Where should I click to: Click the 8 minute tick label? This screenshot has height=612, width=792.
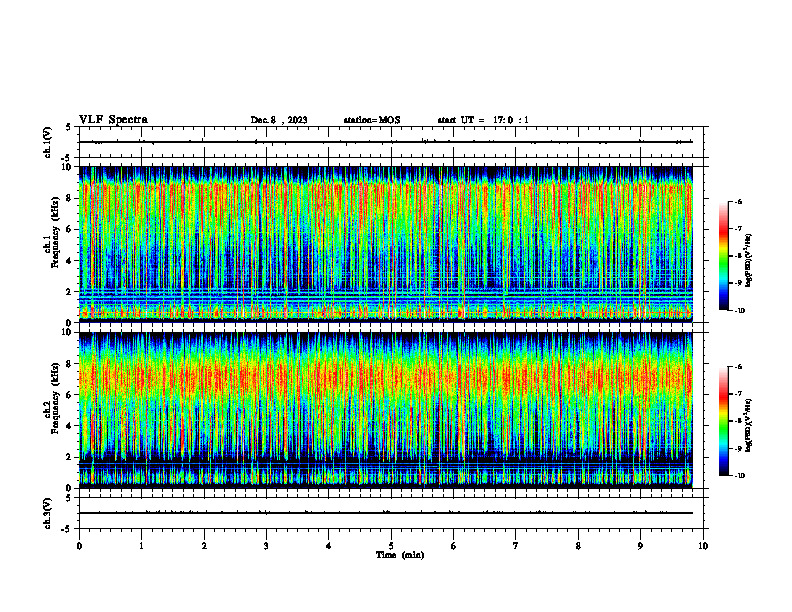578,546
